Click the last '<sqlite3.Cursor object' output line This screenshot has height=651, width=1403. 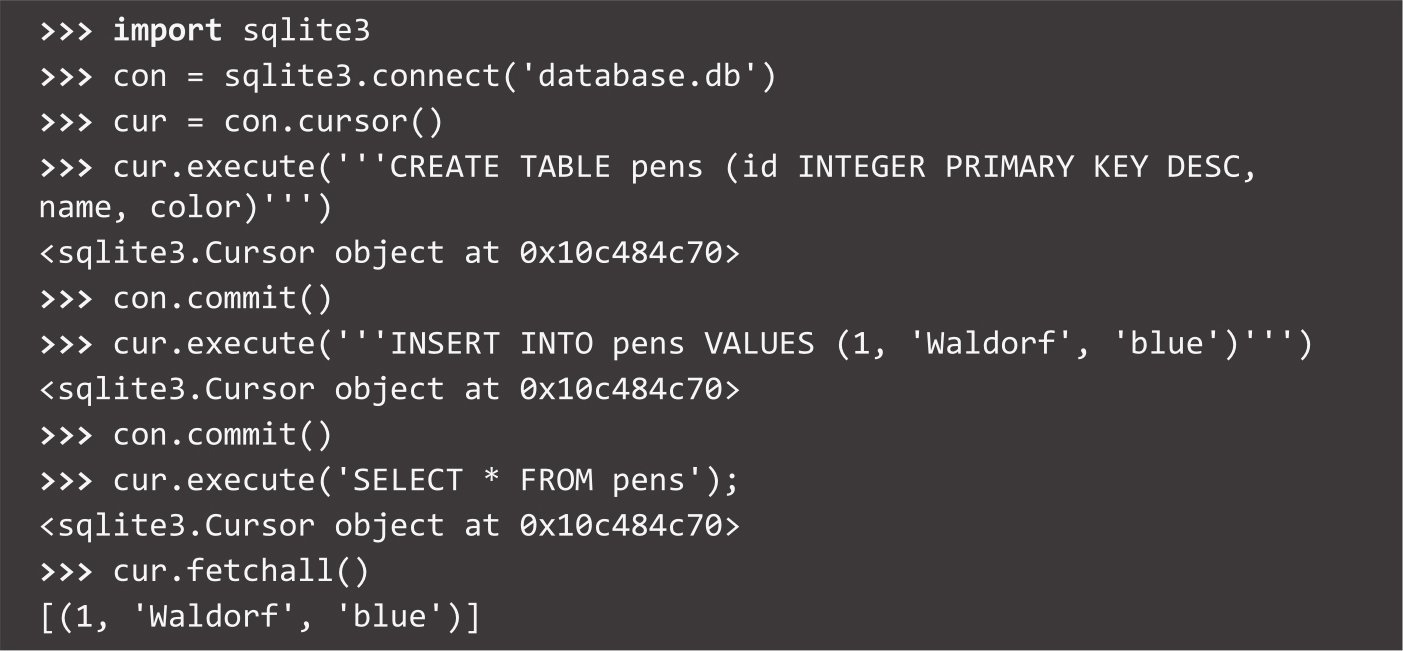pyautogui.click(x=389, y=525)
